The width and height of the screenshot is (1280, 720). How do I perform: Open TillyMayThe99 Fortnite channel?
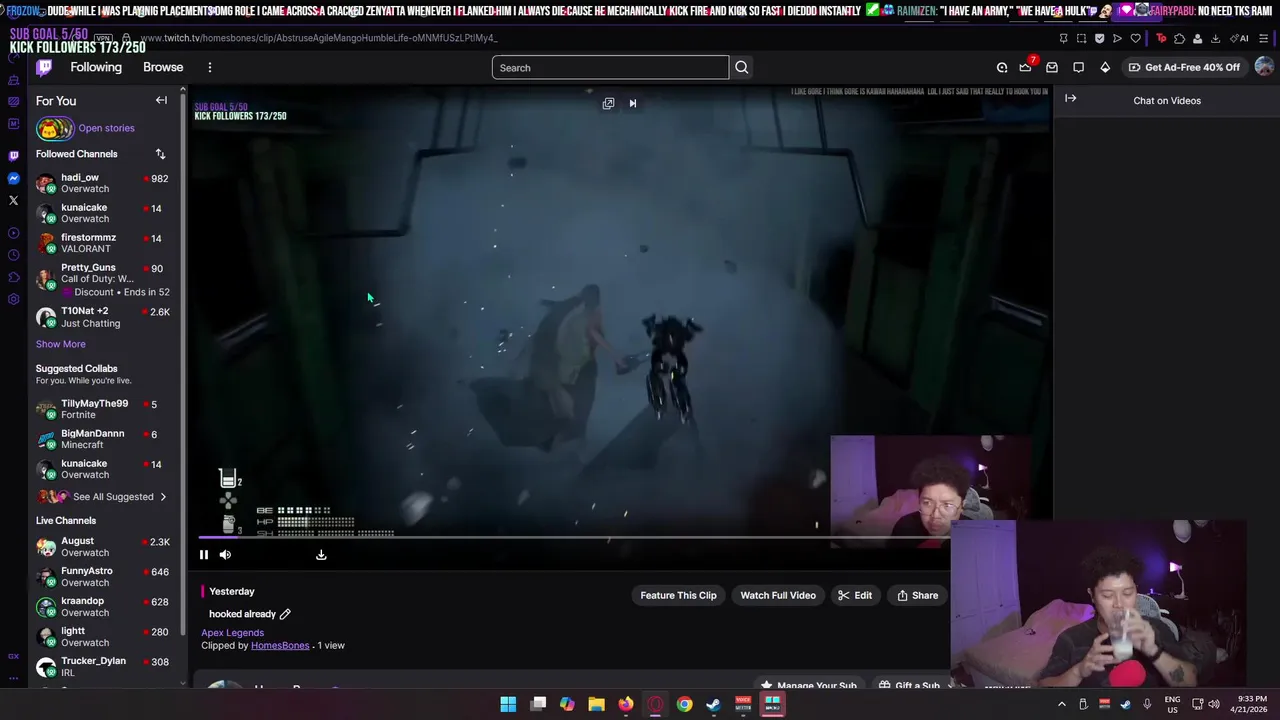[x=102, y=409]
